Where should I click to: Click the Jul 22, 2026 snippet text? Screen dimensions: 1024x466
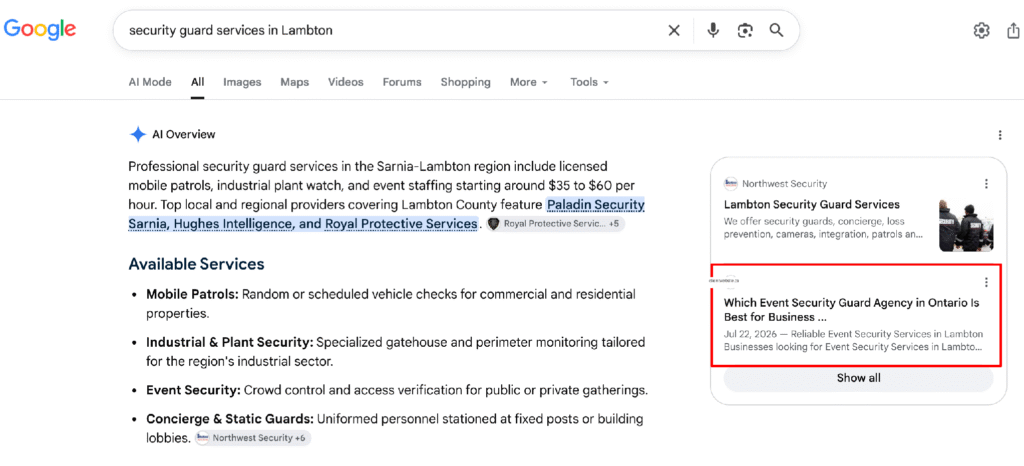click(852, 340)
